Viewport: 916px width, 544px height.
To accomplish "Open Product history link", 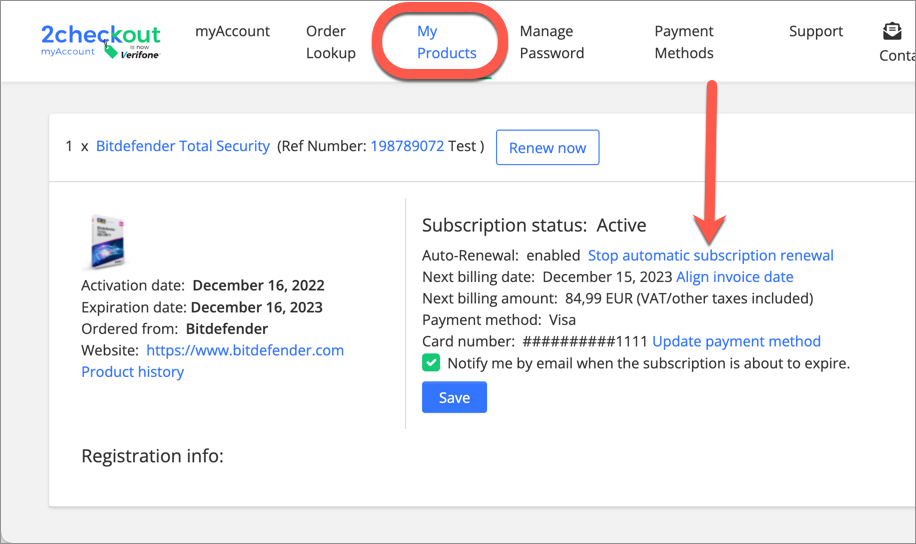I will pyautogui.click(x=133, y=372).
